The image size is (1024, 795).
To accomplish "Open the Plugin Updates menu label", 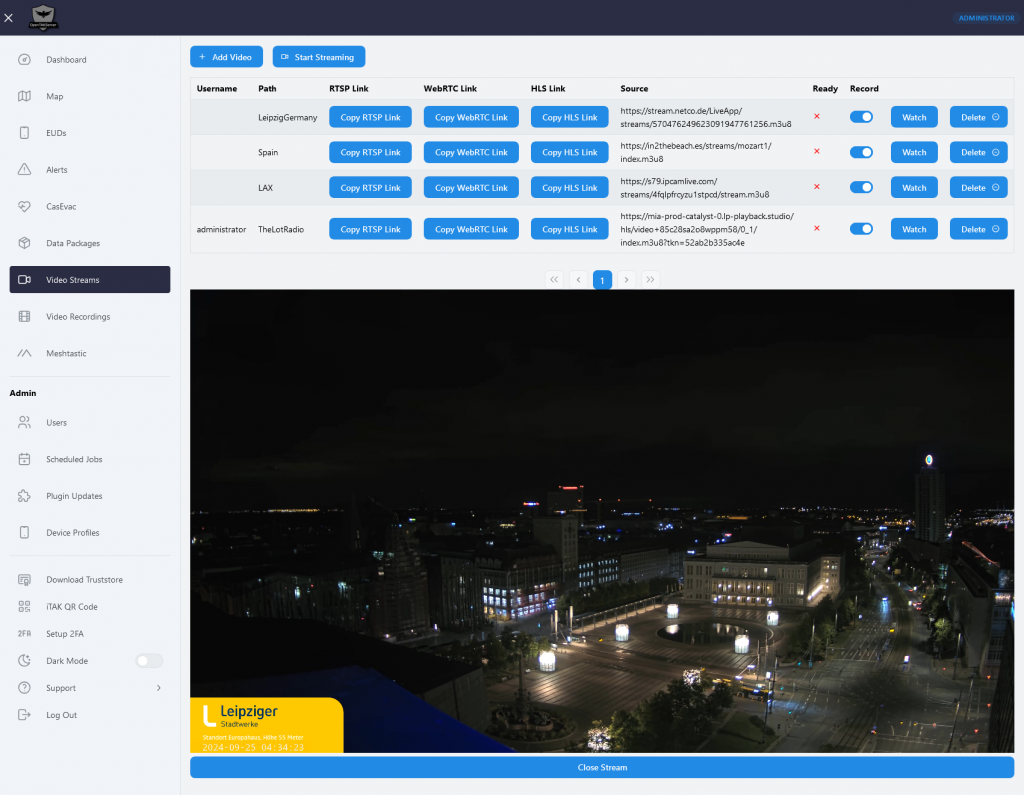I will tap(74, 496).
